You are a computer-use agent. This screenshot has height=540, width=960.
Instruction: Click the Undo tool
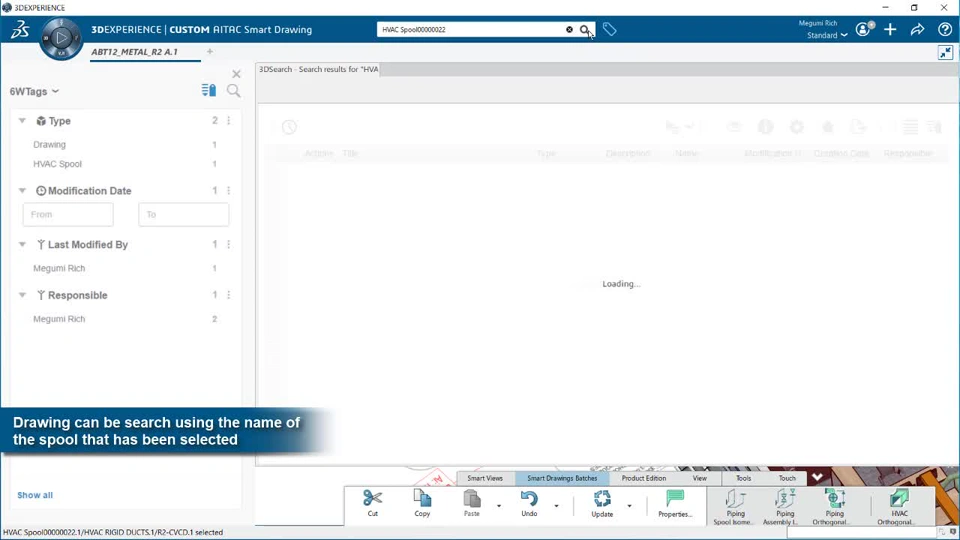click(529, 504)
